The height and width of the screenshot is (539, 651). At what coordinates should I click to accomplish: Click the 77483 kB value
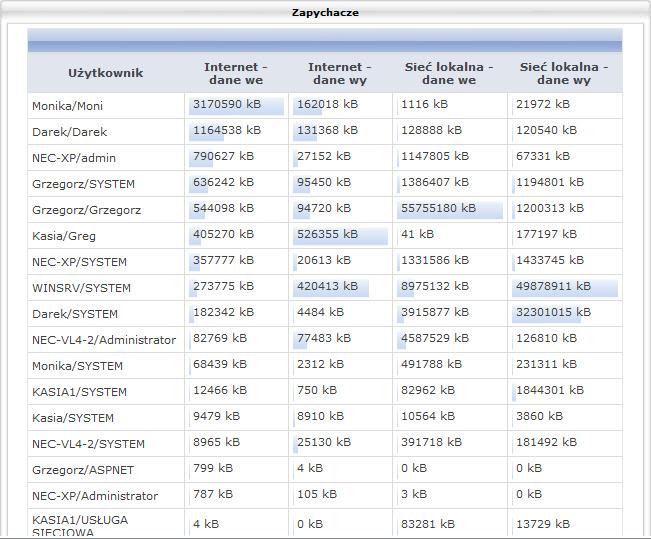324,338
